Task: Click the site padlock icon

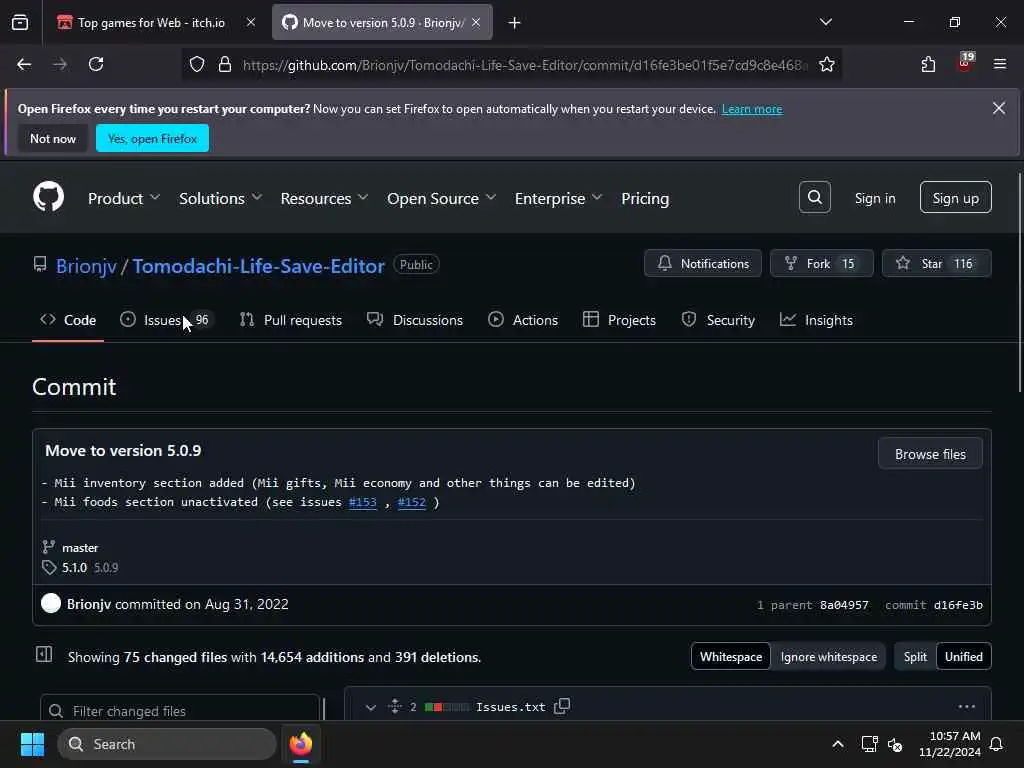Action: point(225,64)
